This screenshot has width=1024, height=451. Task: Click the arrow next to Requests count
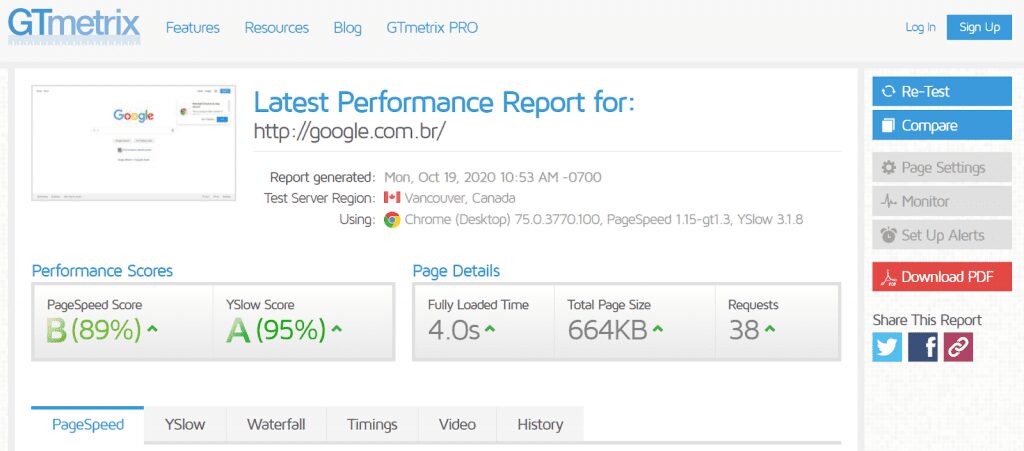point(771,329)
